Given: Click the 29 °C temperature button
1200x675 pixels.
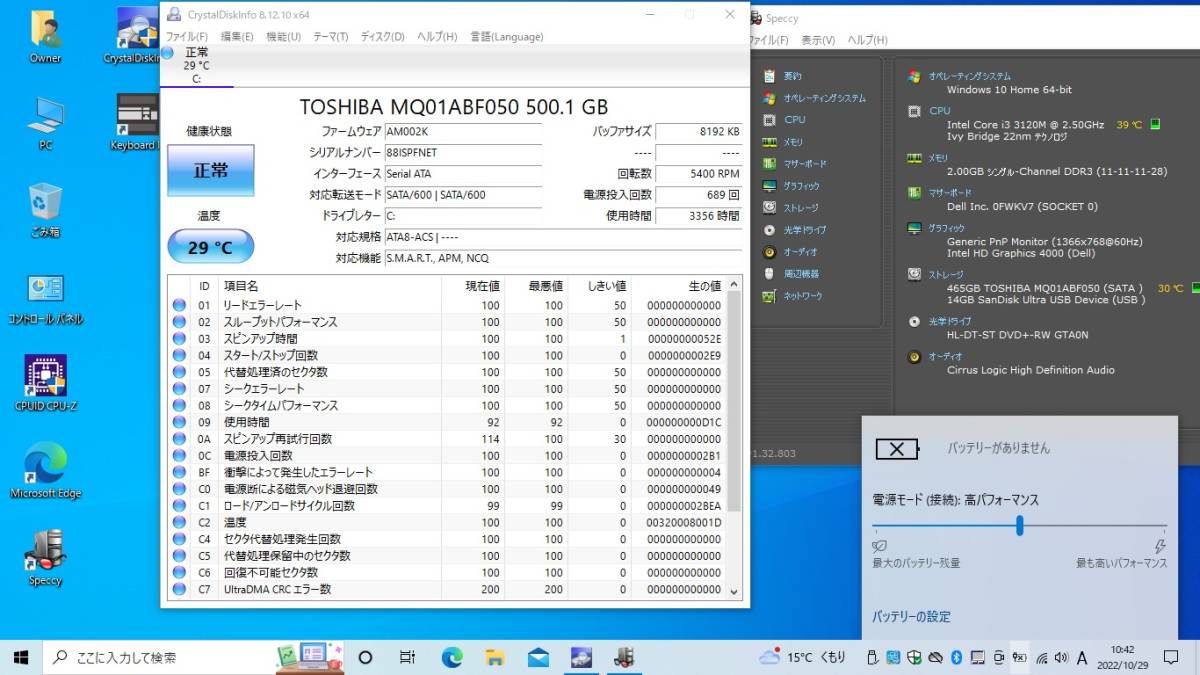Looking at the screenshot, I should 210,247.
